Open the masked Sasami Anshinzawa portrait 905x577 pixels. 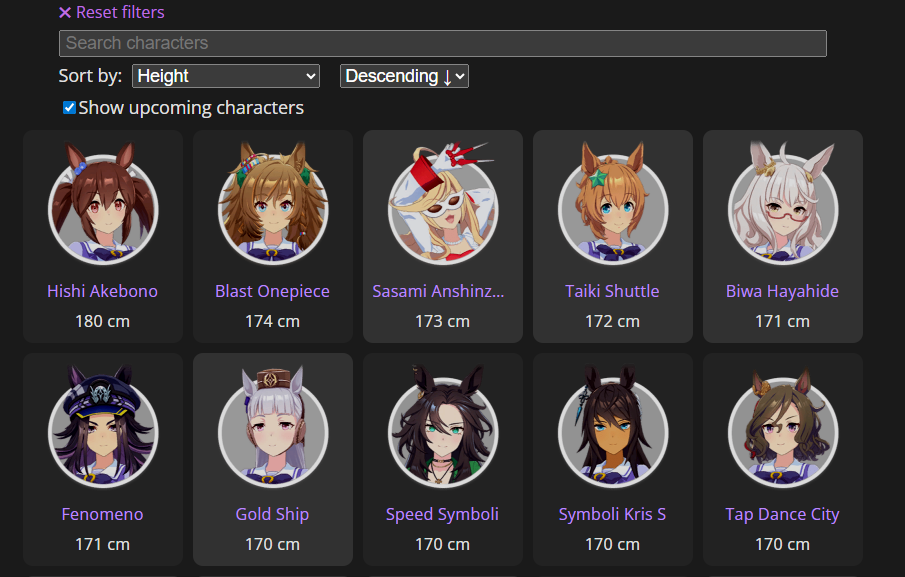[x=442, y=204]
